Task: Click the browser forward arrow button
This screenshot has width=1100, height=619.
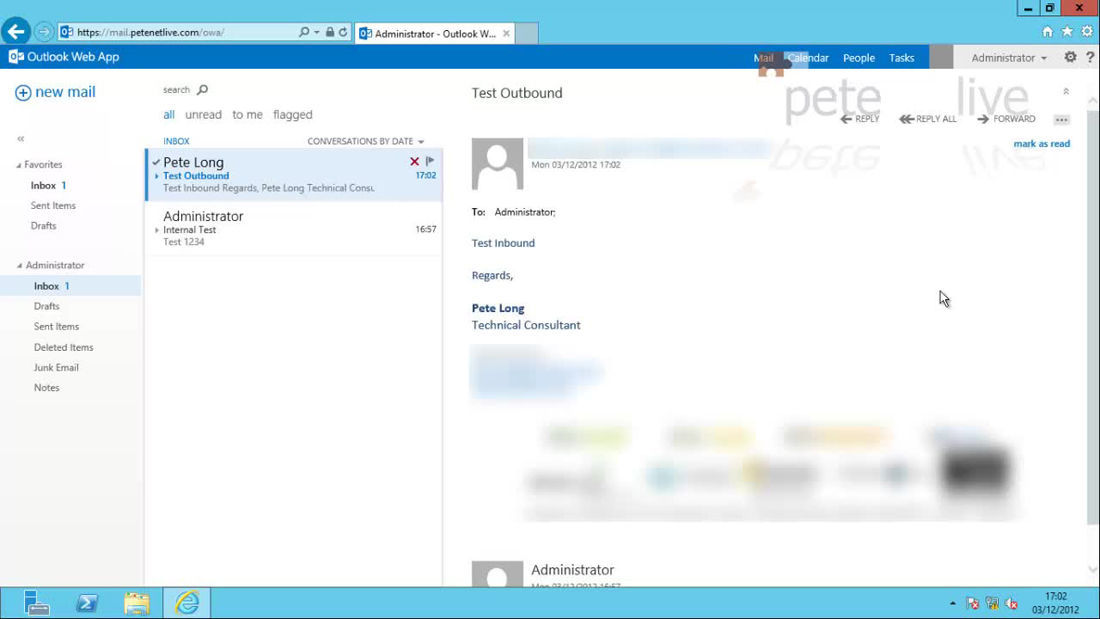Action: (43, 32)
